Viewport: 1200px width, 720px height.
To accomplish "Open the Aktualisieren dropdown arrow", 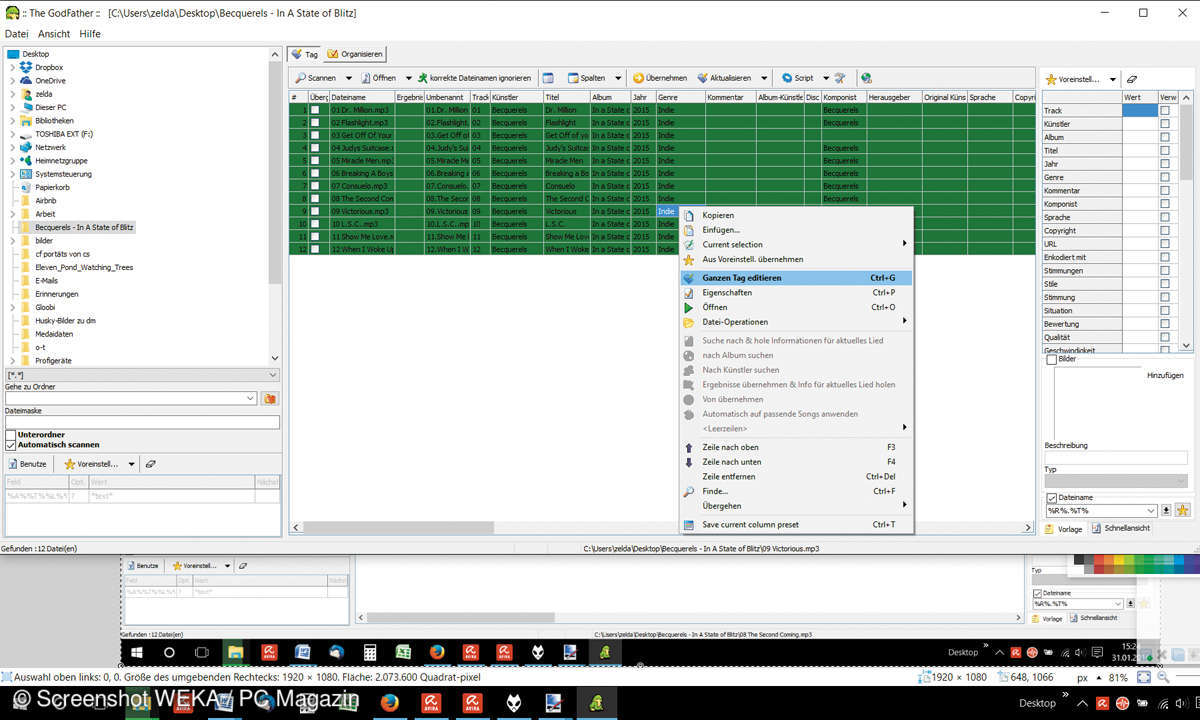I will (x=764, y=78).
